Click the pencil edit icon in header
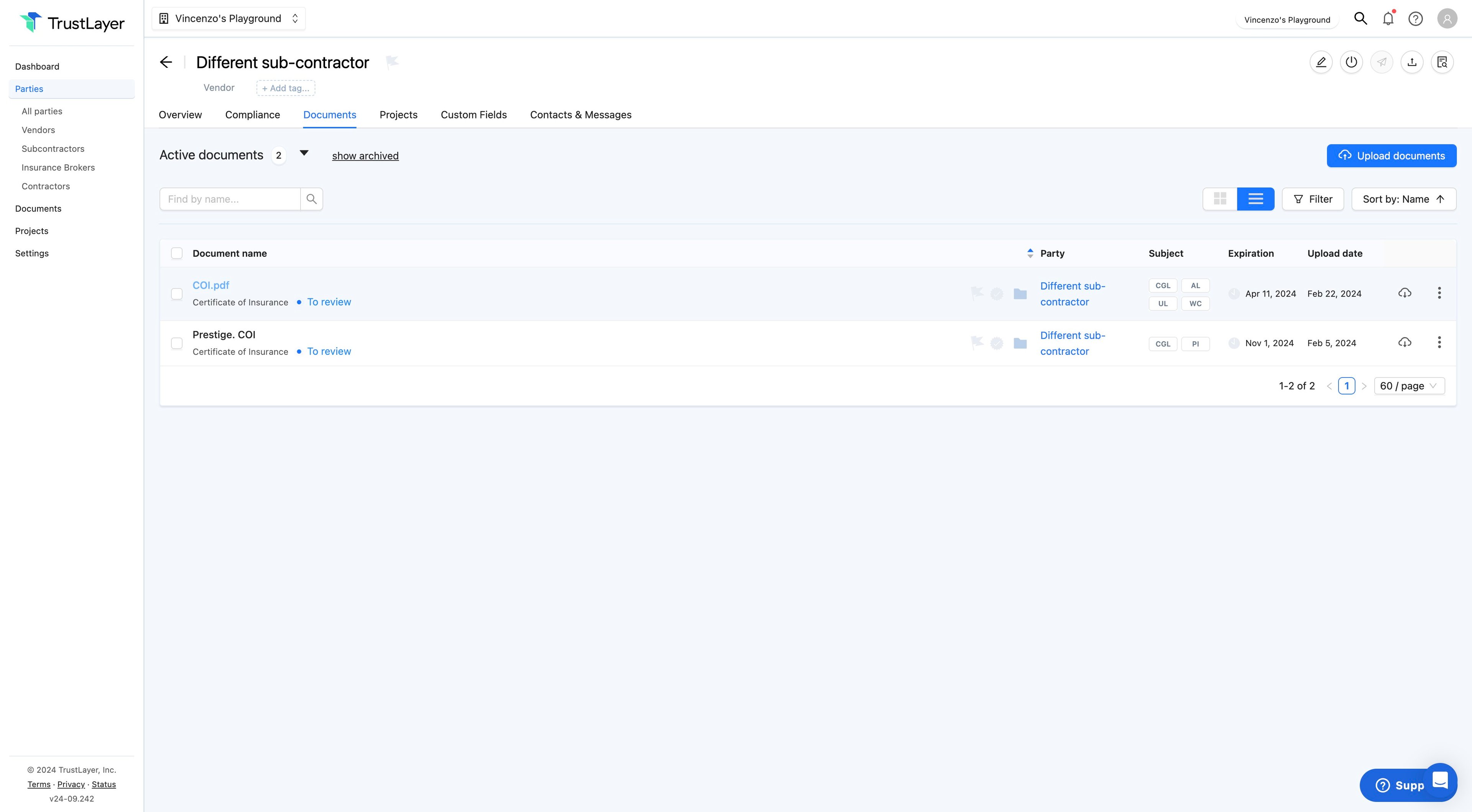Viewport: 1472px width, 812px height. coord(1321,62)
